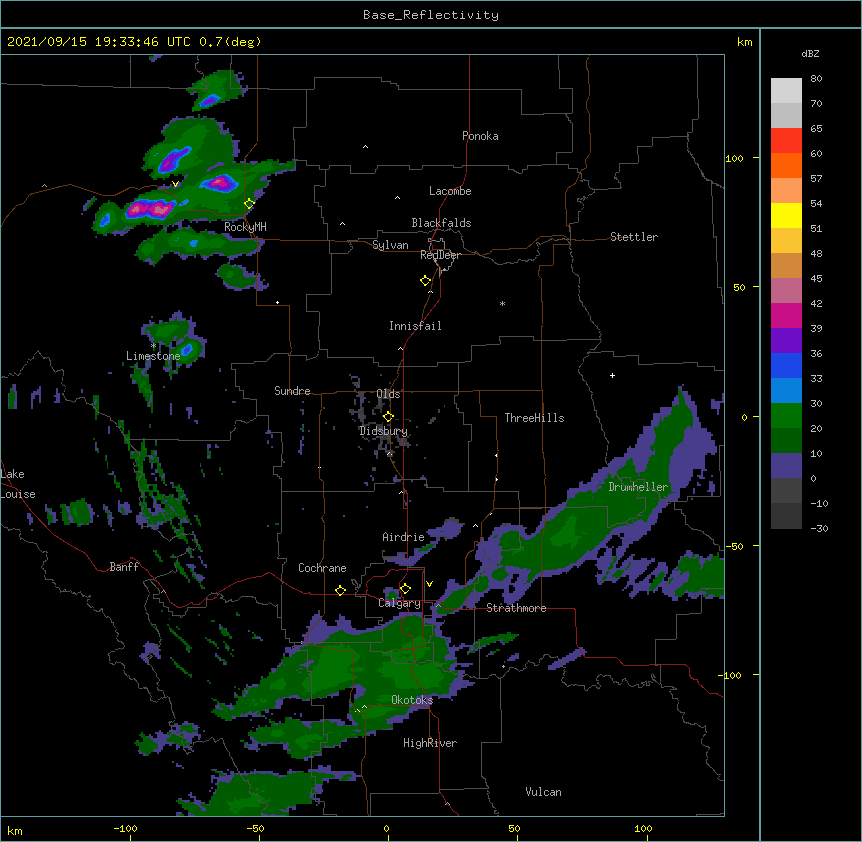Click the Olds town label
This screenshot has height=842, width=862.
tap(388, 394)
